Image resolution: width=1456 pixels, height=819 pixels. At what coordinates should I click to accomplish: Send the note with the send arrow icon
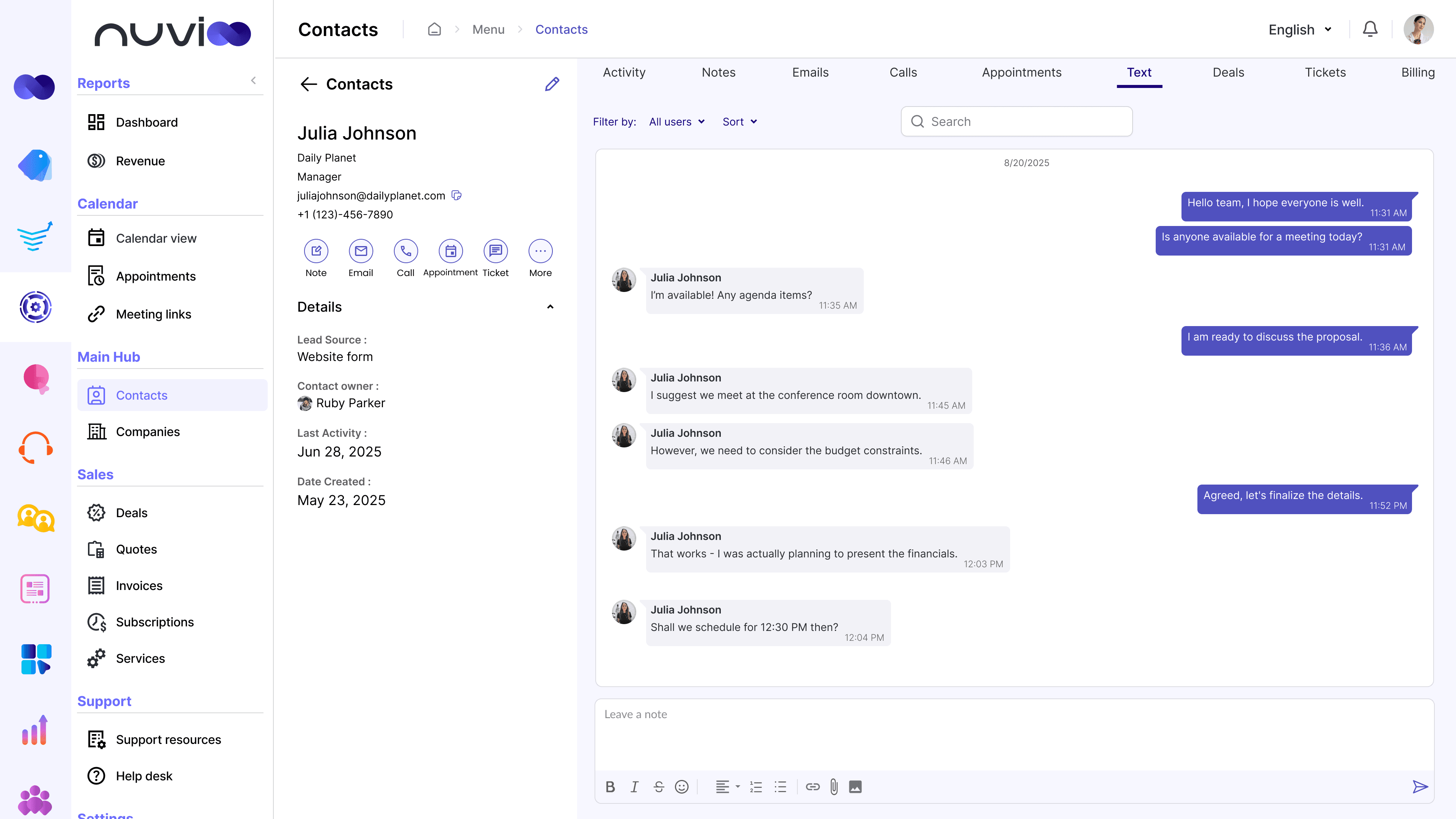click(1419, 787)
